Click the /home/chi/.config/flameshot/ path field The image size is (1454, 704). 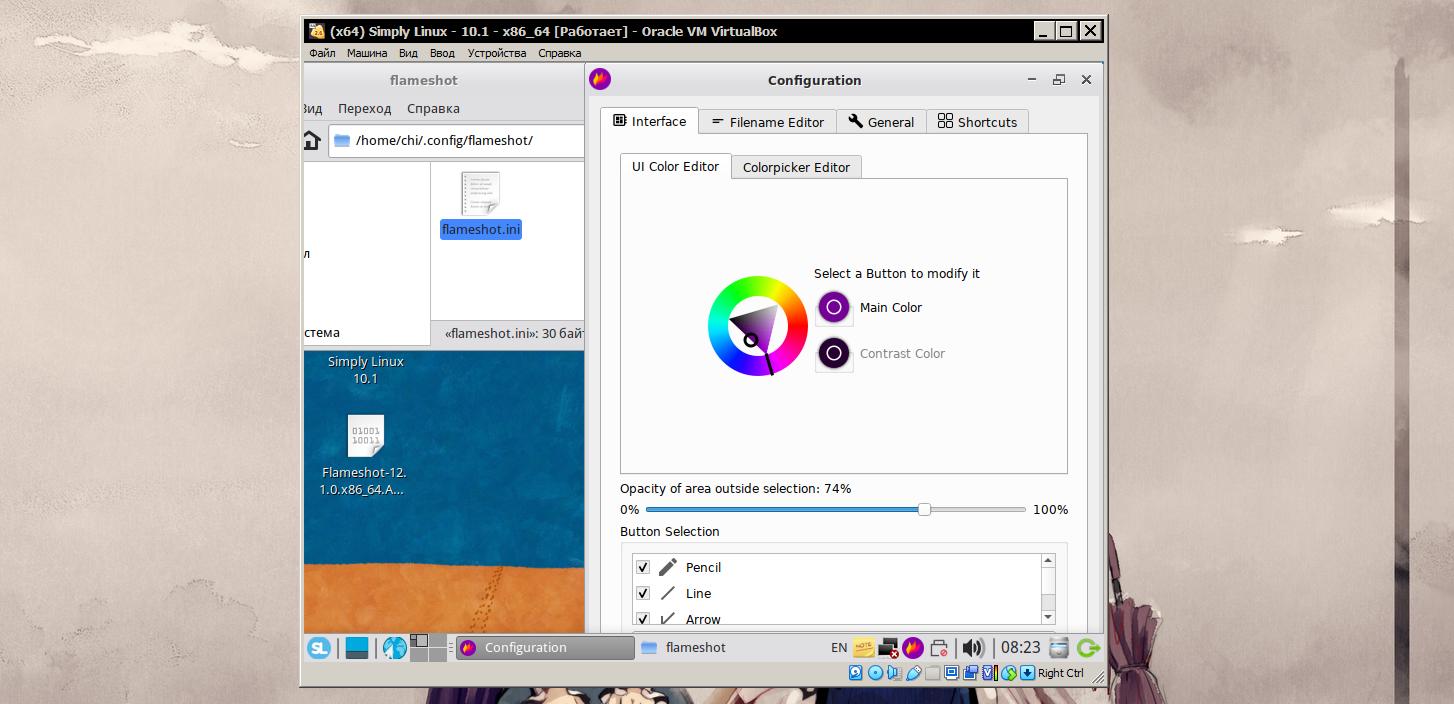pyautogui.click(x=457, y=140)
